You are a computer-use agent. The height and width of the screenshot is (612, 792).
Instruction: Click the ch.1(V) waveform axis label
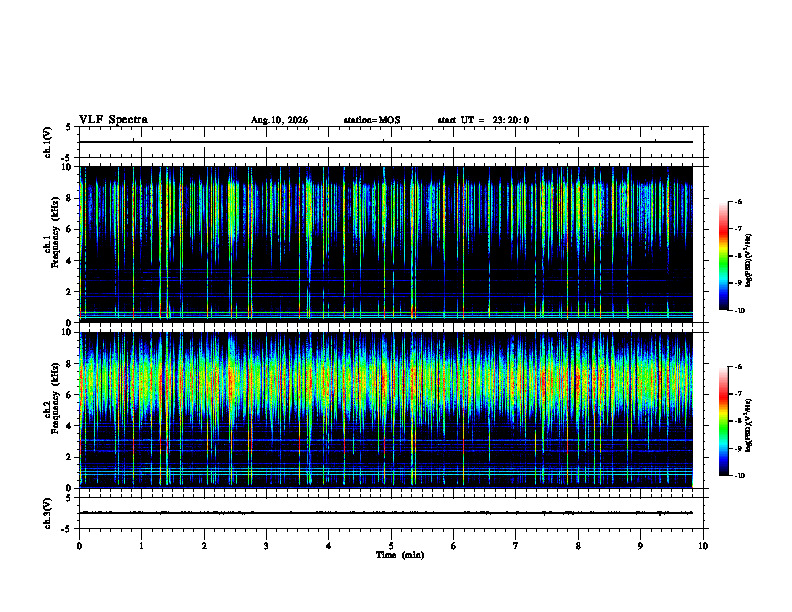point(48,142)
